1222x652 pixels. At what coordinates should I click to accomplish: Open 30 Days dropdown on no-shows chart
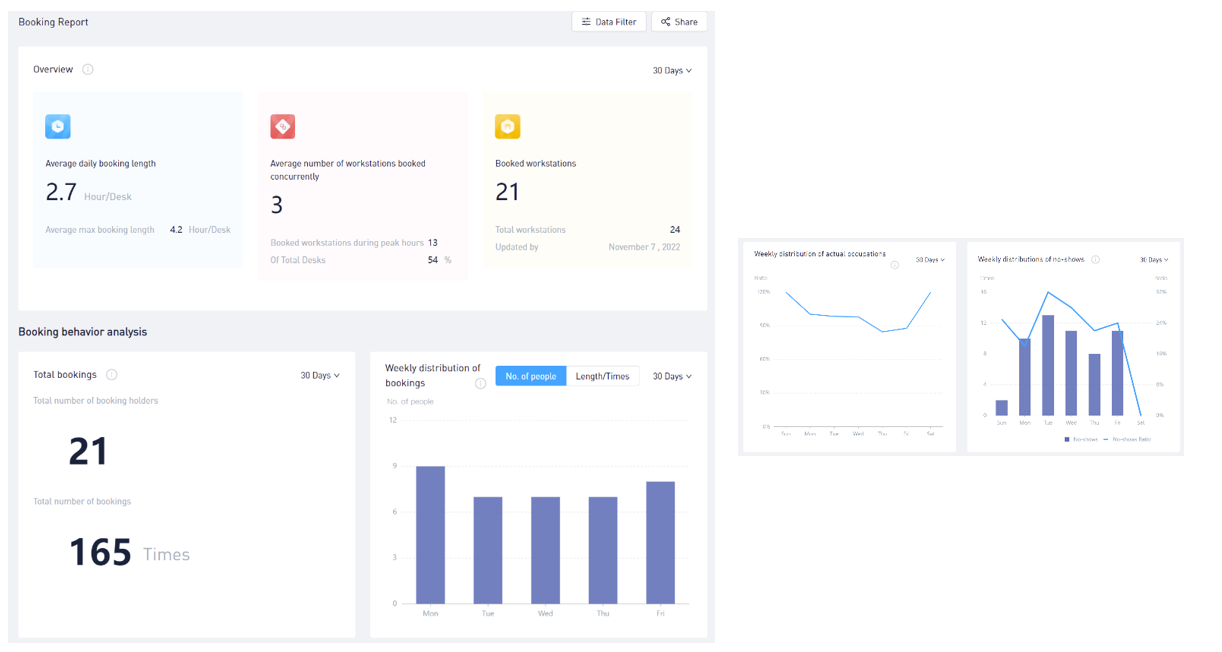[x=1154, y=260]
